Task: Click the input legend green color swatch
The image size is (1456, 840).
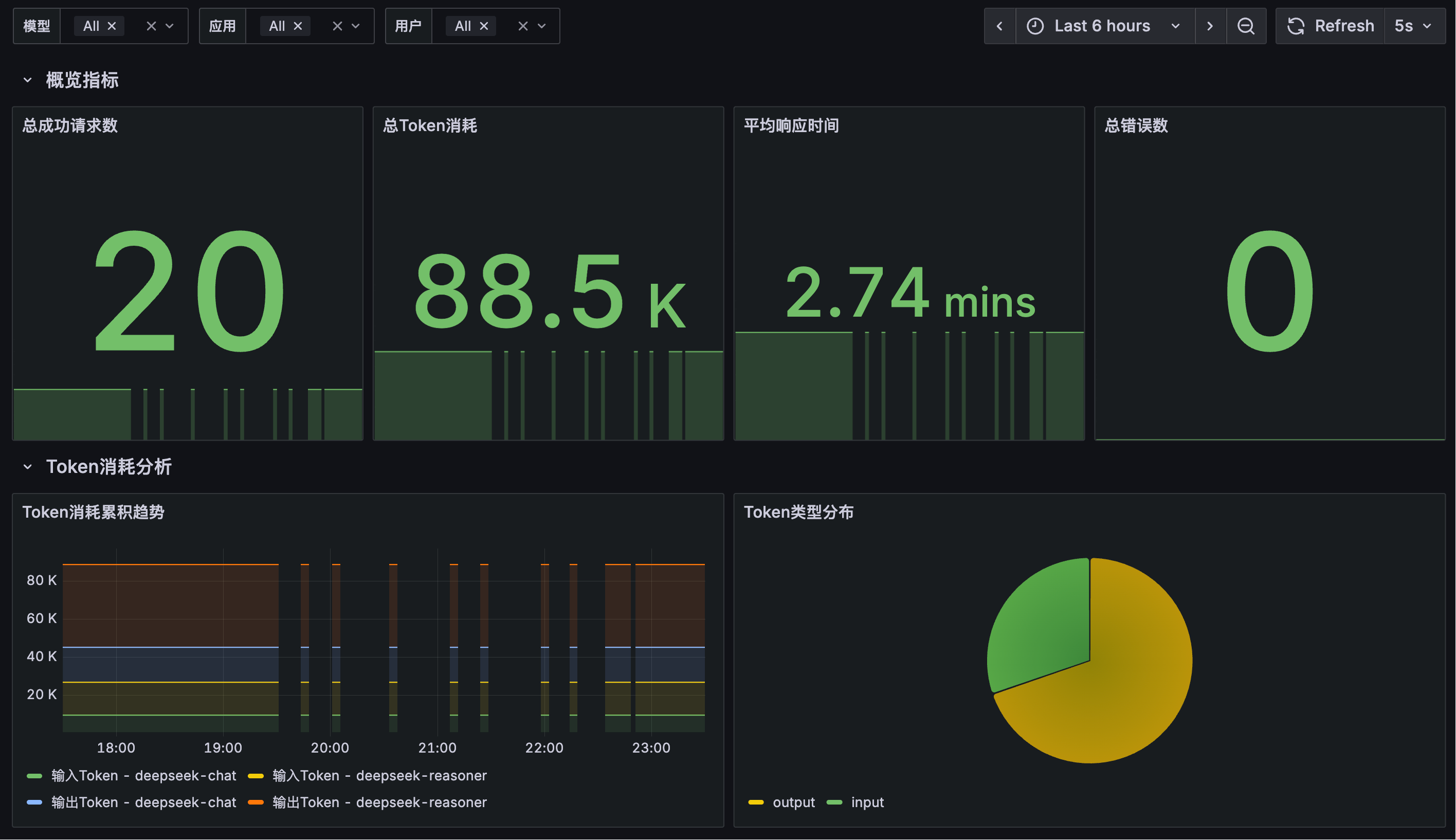Action: coord(834,802)
